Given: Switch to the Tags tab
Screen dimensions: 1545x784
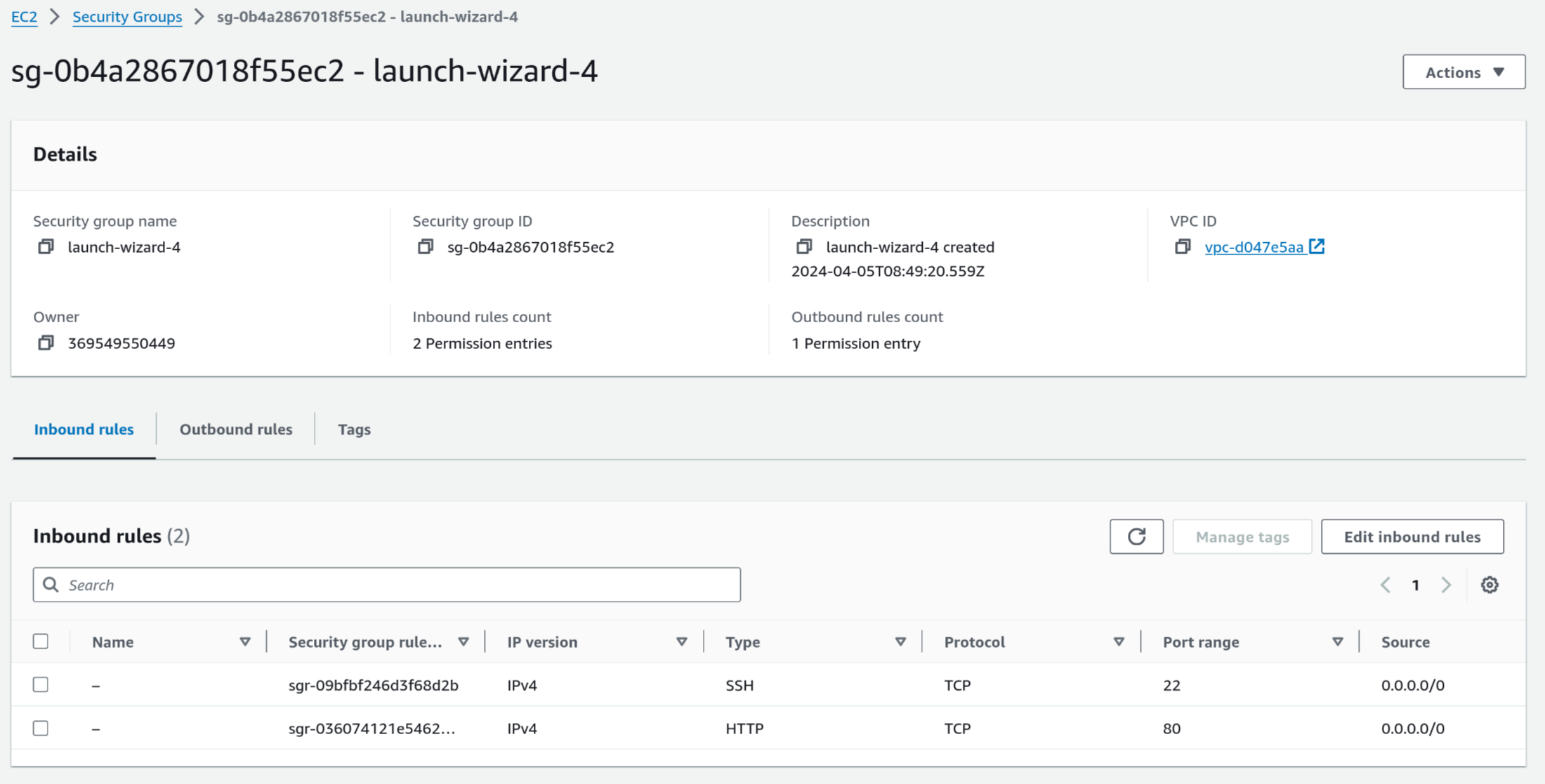Looking at the screenshot, I should coord(354,429).
